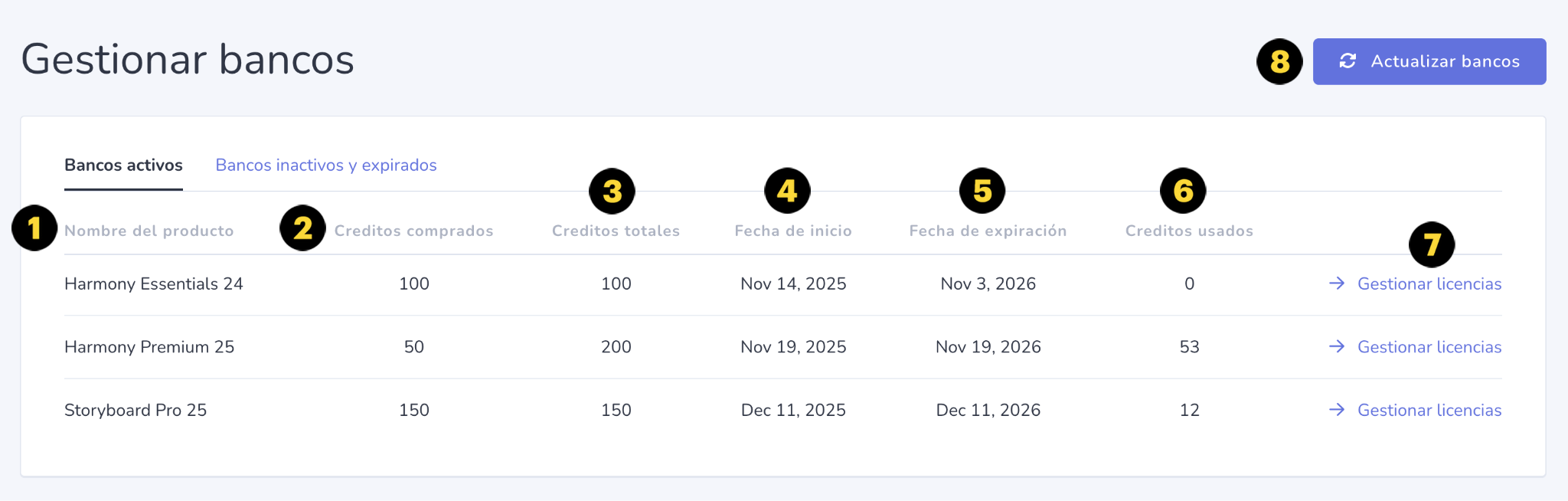Click the arrow icon for Harmony Premium 25
This screenshot has height=501, width=1568.
pos(1337,347)
